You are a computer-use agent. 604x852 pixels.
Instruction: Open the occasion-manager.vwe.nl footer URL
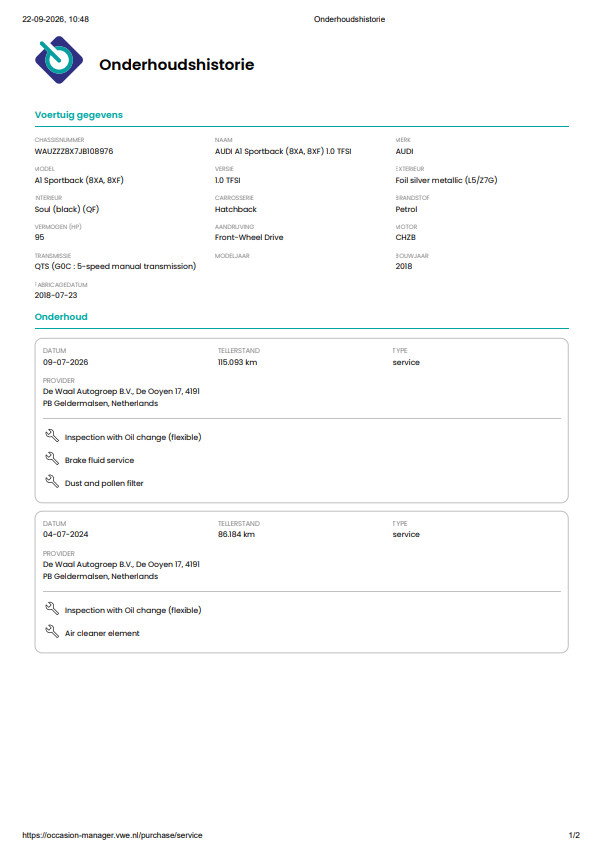coord(112,835)
